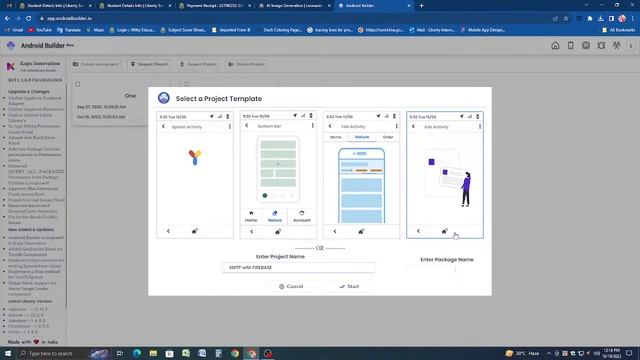
Task: Click bottom home icon in Bottom Bar preview
Action: point(278,231)
